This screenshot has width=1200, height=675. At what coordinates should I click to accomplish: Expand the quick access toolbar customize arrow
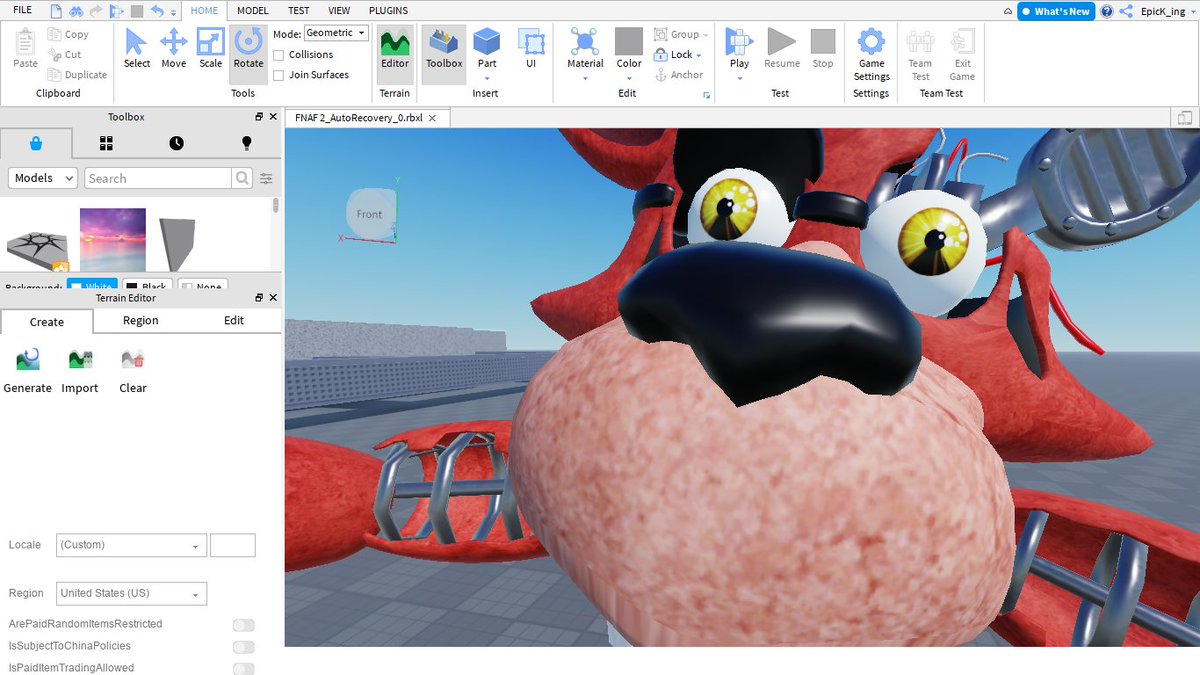174,13
